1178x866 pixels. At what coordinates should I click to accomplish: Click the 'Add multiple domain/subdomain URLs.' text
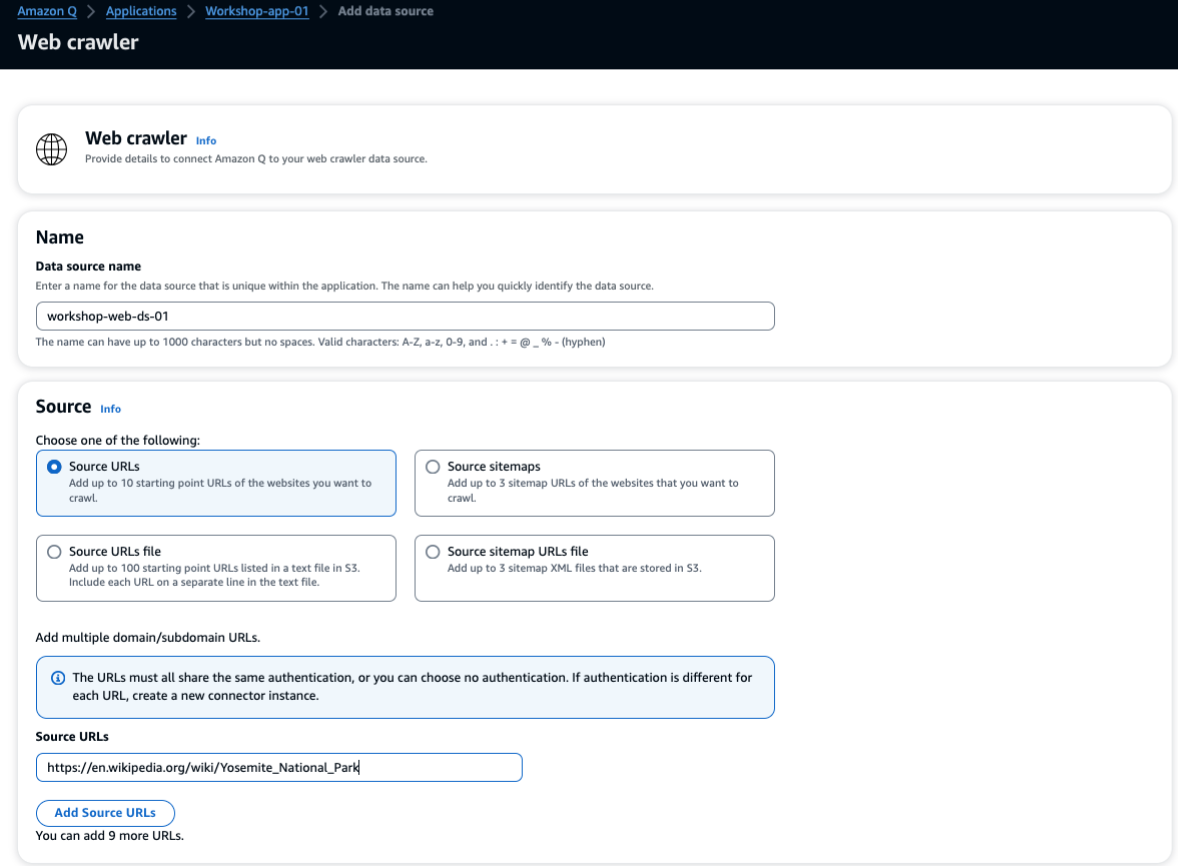[x=148, y=637]
